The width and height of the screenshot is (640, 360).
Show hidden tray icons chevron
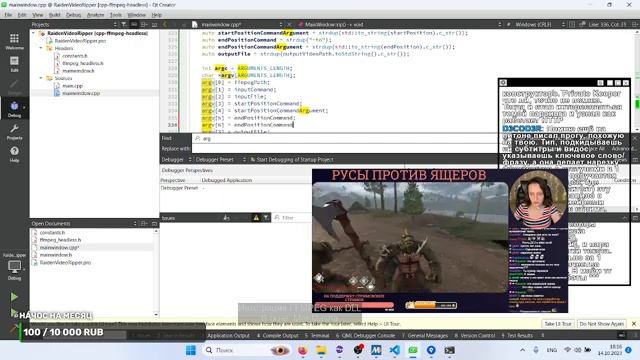click(x=522, y=350)
